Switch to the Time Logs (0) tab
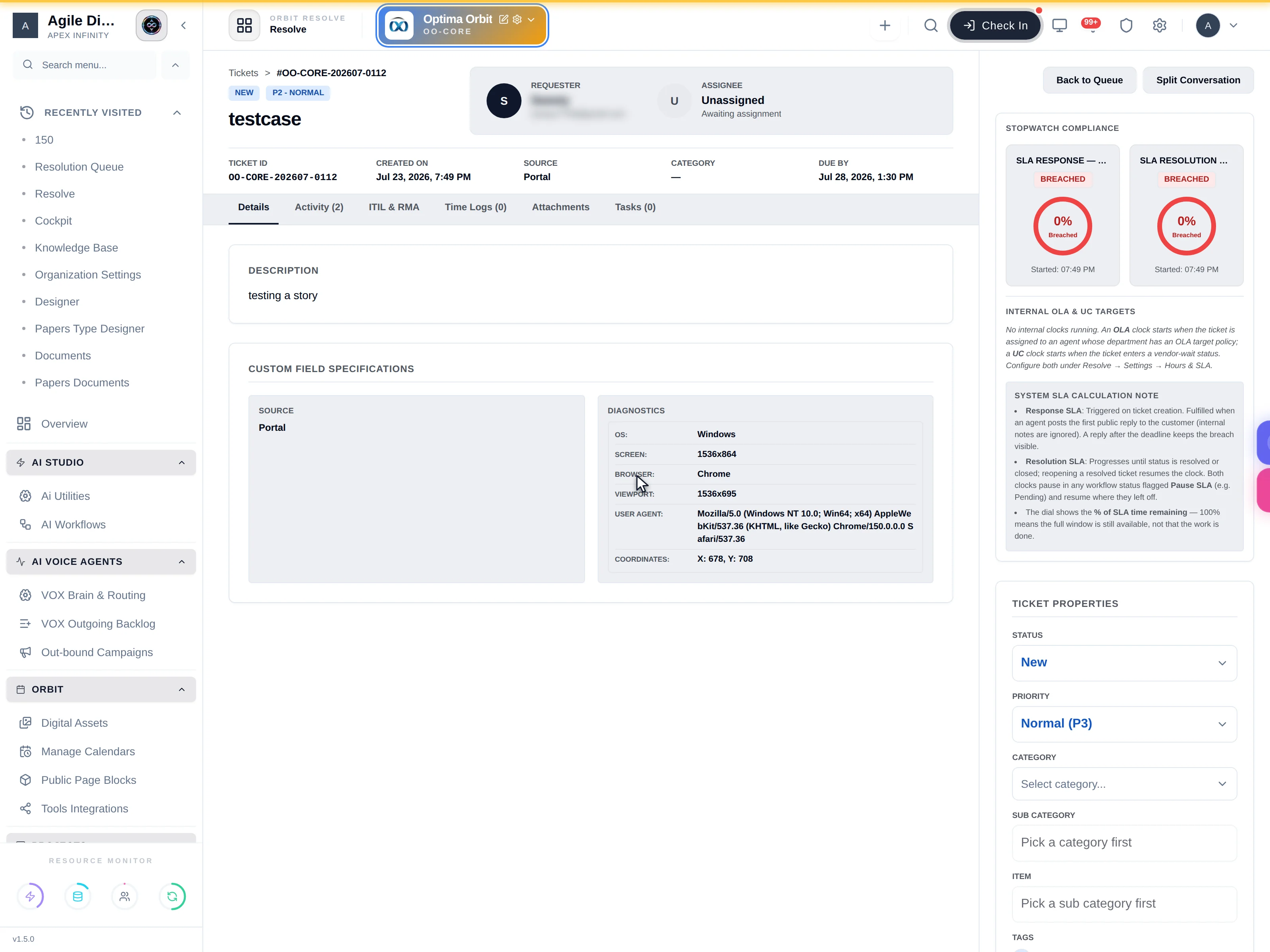 pyautogui.click(x=475, y=208)
